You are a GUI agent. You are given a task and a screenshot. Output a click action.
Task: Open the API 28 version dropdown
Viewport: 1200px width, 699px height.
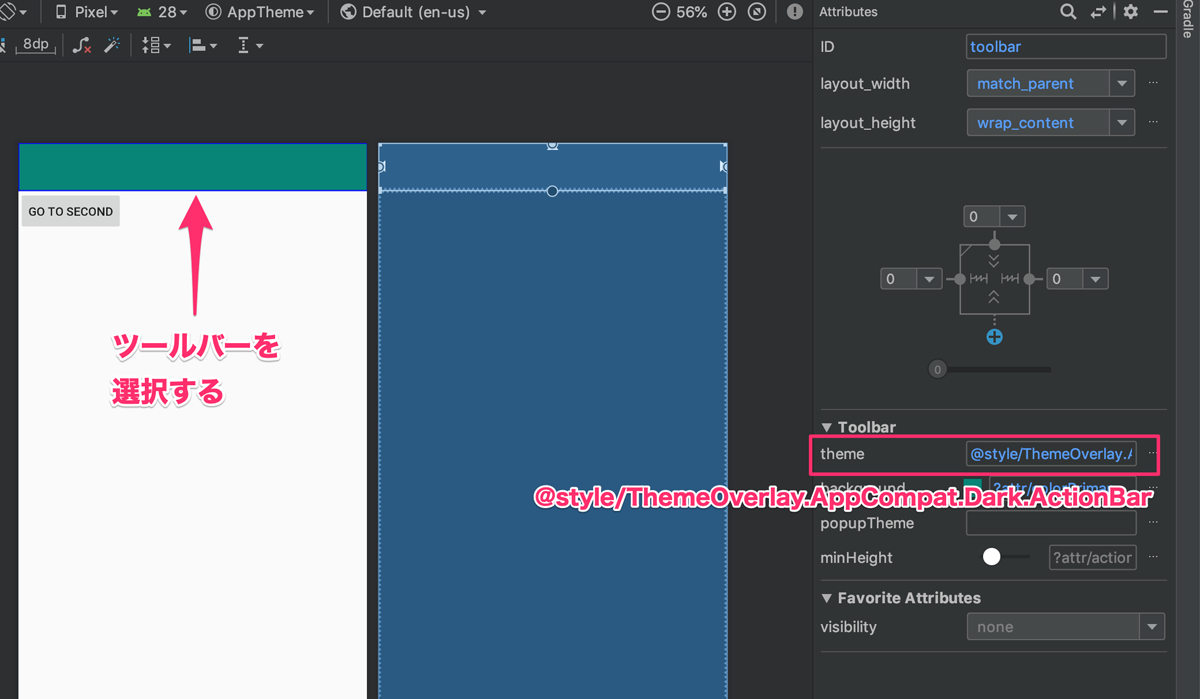[x=162, y=12]
